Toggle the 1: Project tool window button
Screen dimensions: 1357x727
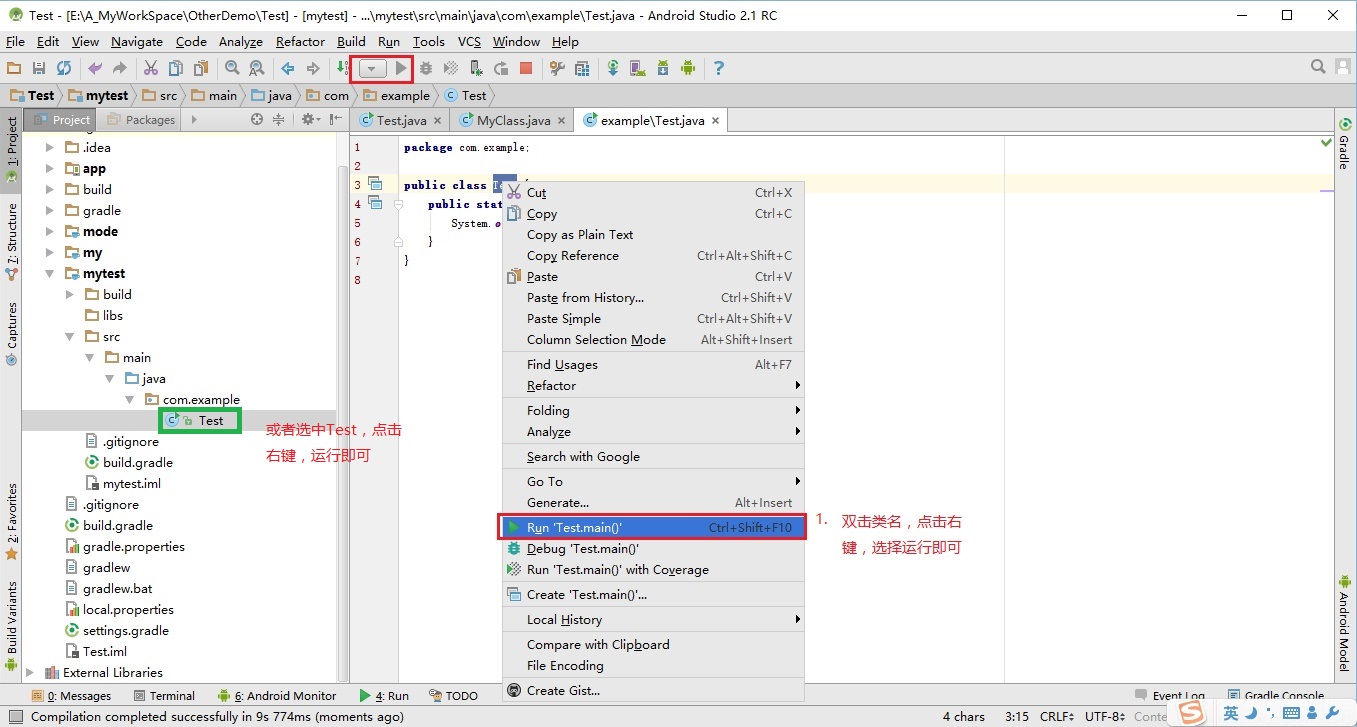(12, 150)
